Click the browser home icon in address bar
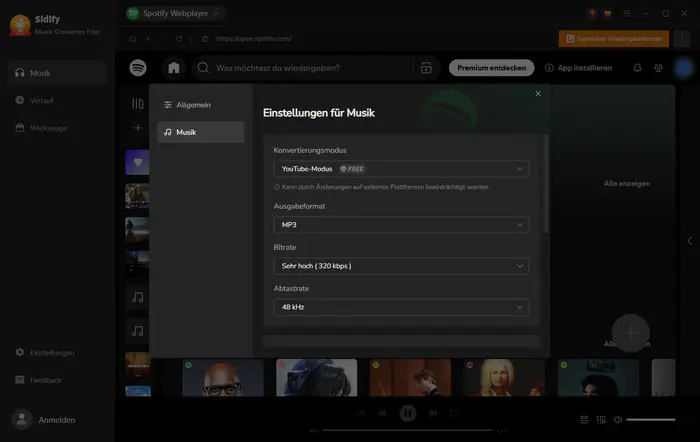700x442 pixels. (x=133, y=39)
